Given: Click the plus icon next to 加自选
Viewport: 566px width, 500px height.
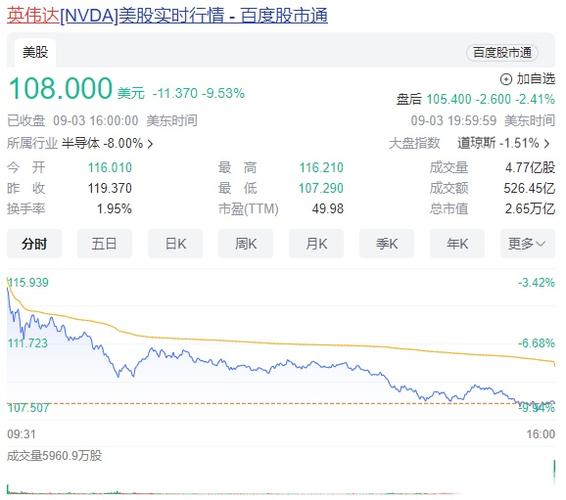Looking at the screenshot, I should tap(506, 79).
